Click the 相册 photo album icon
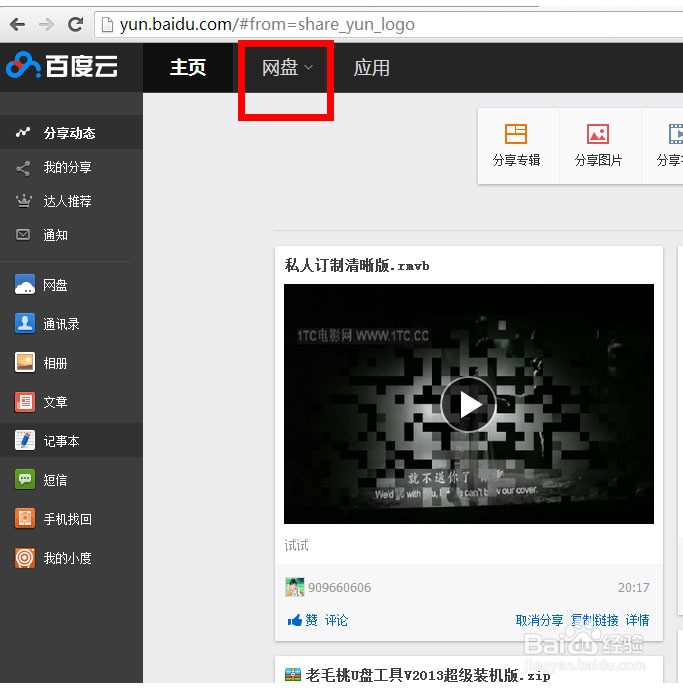683x690 pixels. tap(25, 362)
